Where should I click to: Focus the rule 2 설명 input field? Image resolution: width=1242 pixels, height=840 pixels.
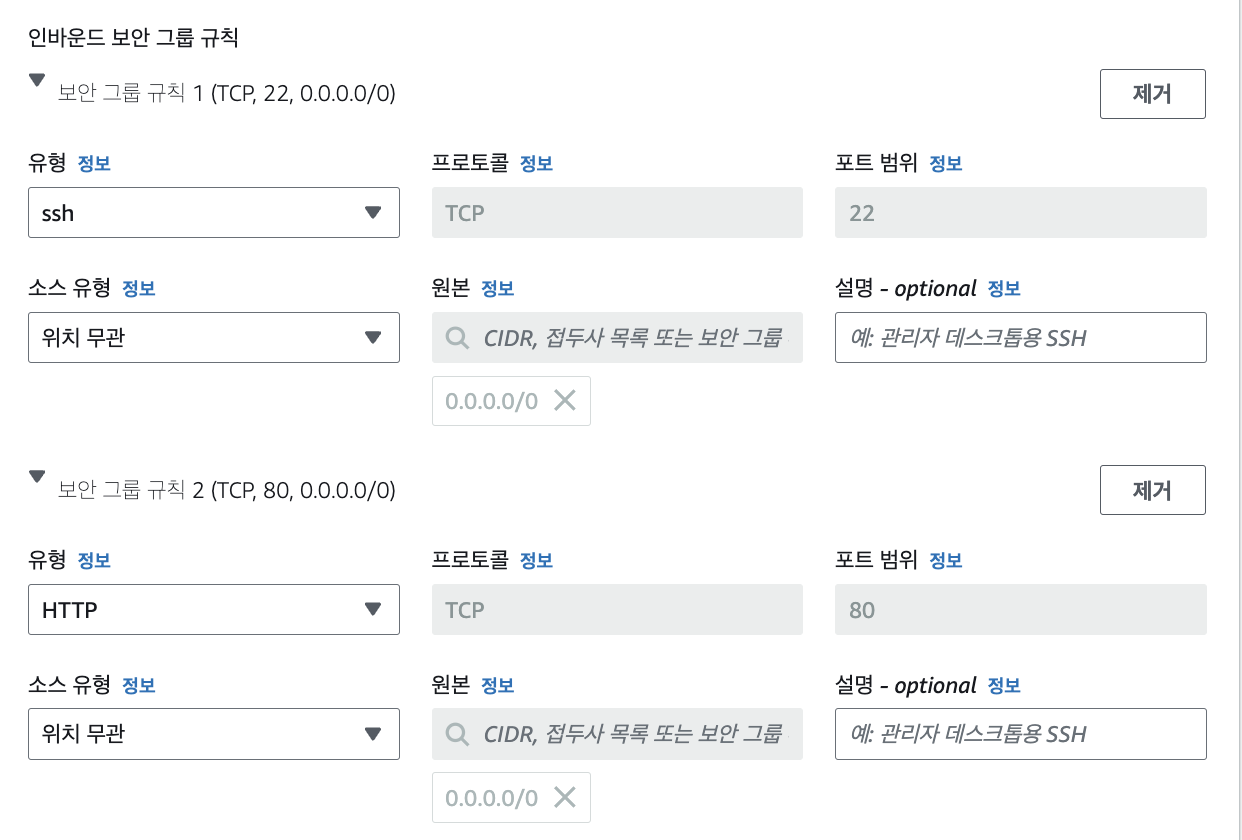click(1020, 734)
